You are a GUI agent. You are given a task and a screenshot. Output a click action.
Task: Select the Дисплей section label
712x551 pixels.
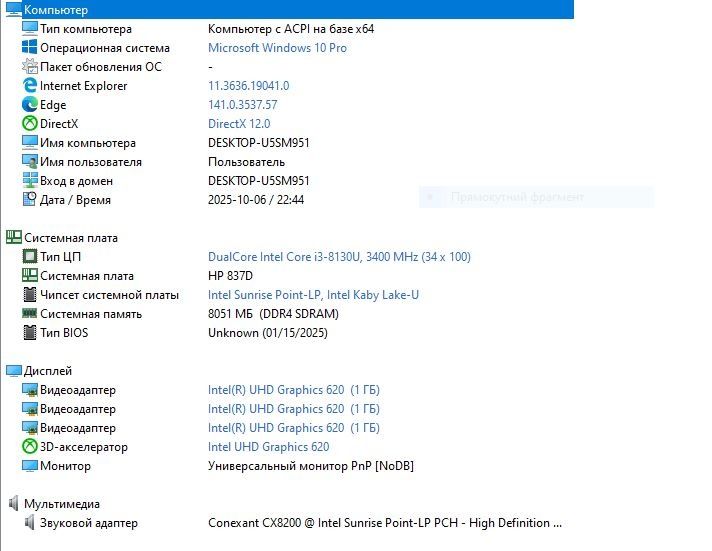click(x=48, y=371)
